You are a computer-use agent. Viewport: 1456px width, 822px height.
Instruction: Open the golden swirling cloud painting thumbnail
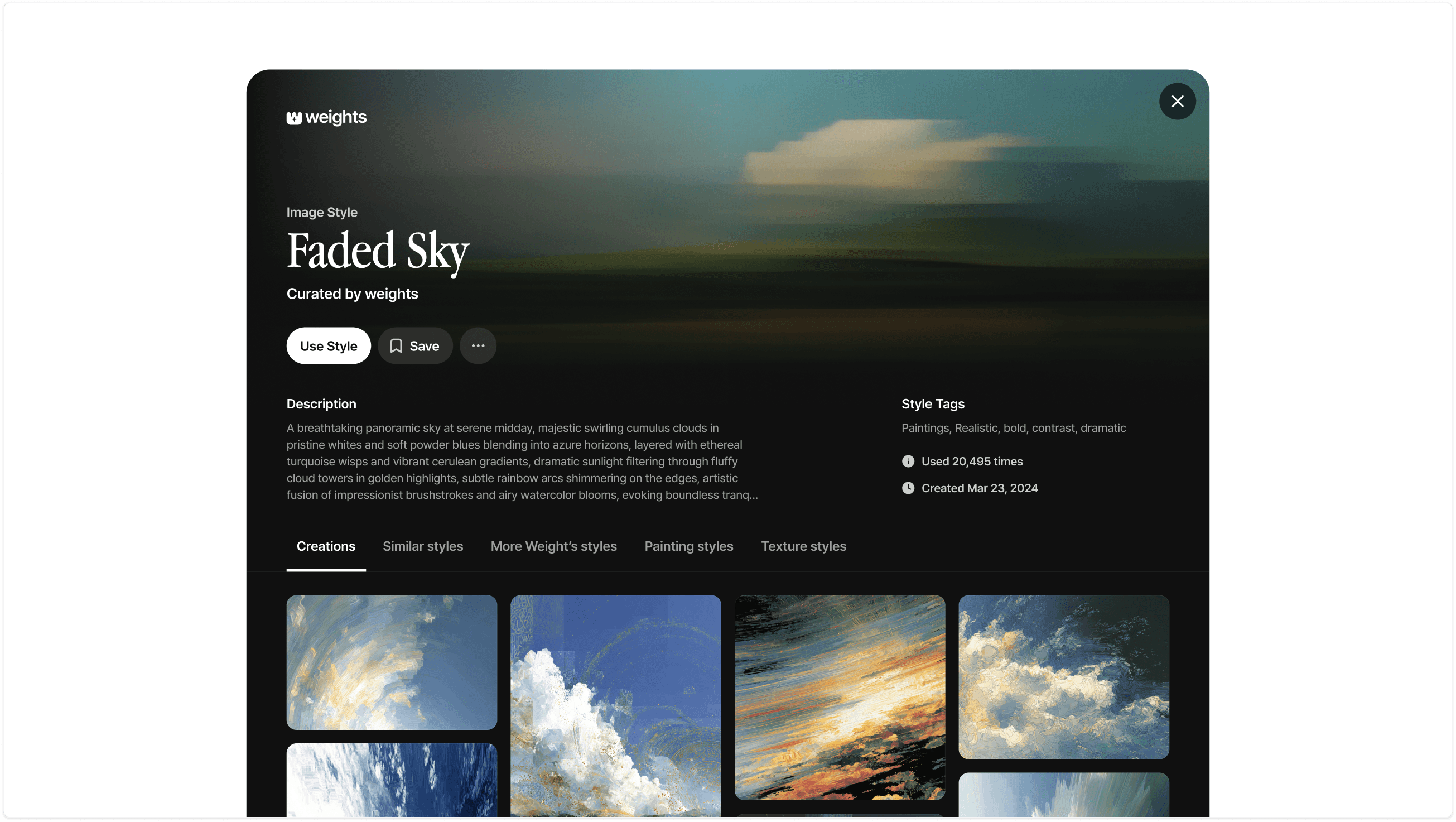pos(391,662)
